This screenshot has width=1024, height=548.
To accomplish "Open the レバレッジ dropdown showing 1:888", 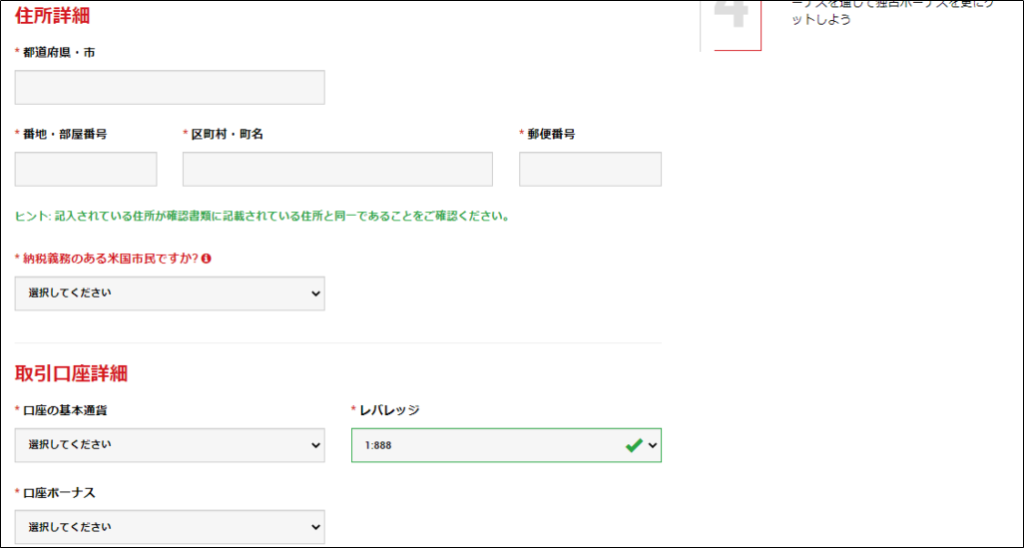I will (506, 445).
